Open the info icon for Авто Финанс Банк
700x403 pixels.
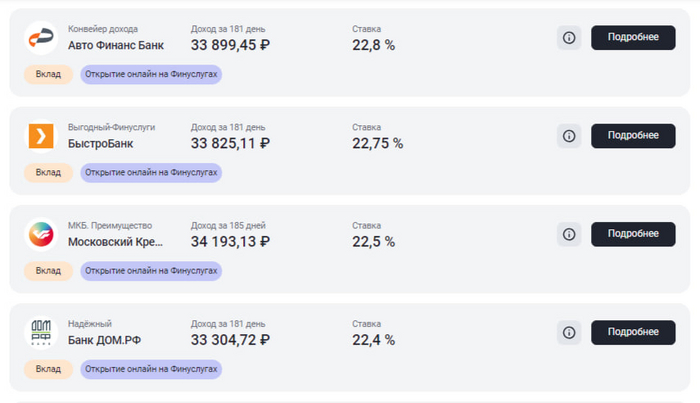coord(569,37)
